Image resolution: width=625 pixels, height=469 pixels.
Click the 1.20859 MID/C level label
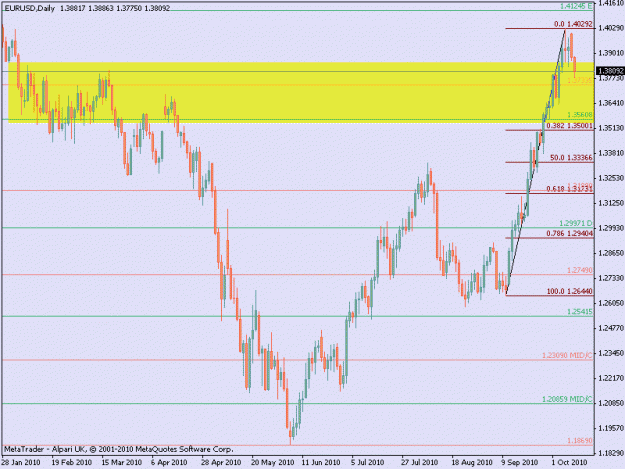(567, 399)
